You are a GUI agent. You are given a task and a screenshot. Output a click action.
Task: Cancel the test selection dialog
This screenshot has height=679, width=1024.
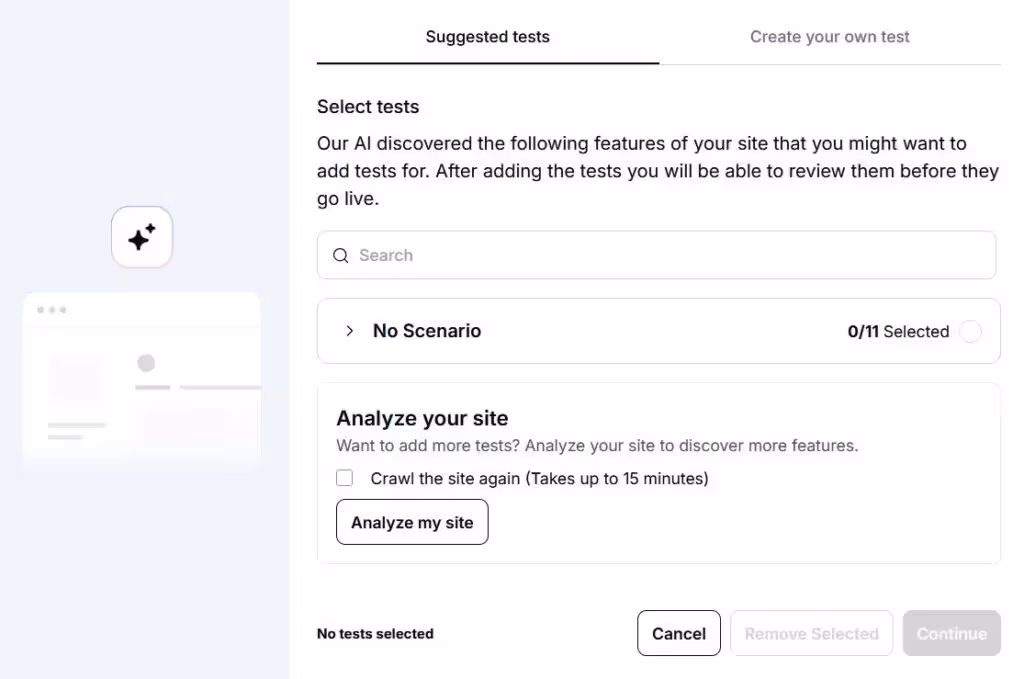(x=679, y=633)
